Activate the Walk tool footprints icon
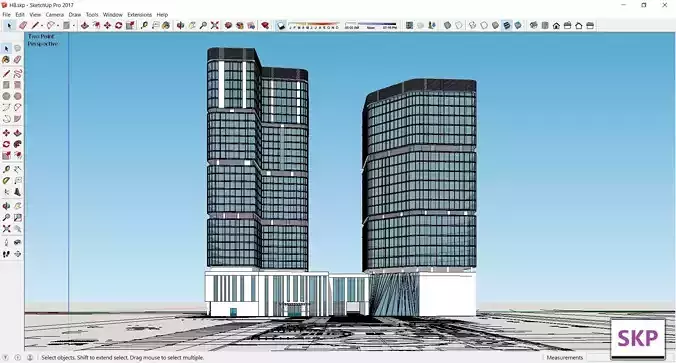Image resolution: width=676 pixels, height=363 pixels. pos(6,254)
